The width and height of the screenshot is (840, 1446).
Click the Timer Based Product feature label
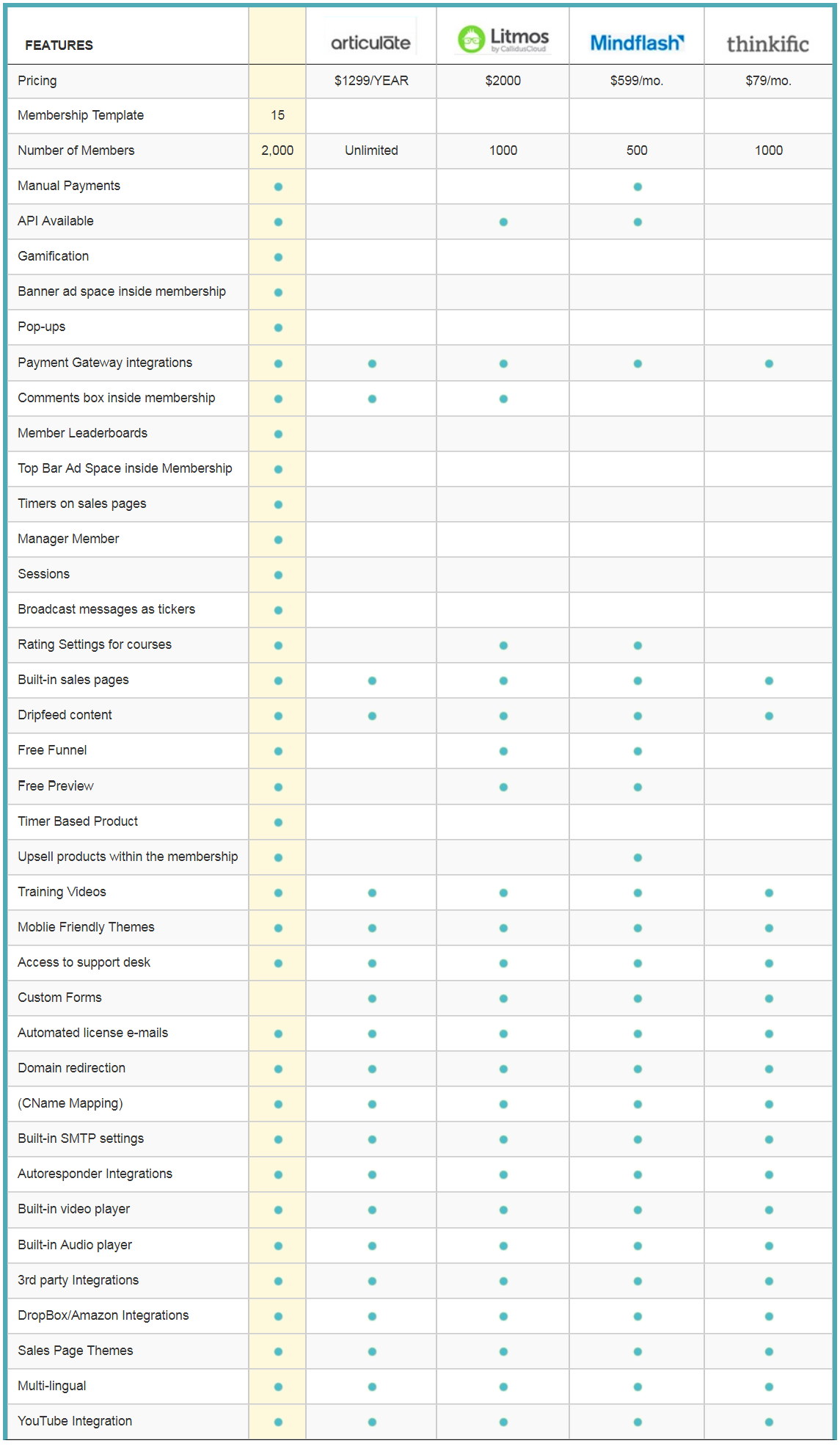[x=78, y=821]
